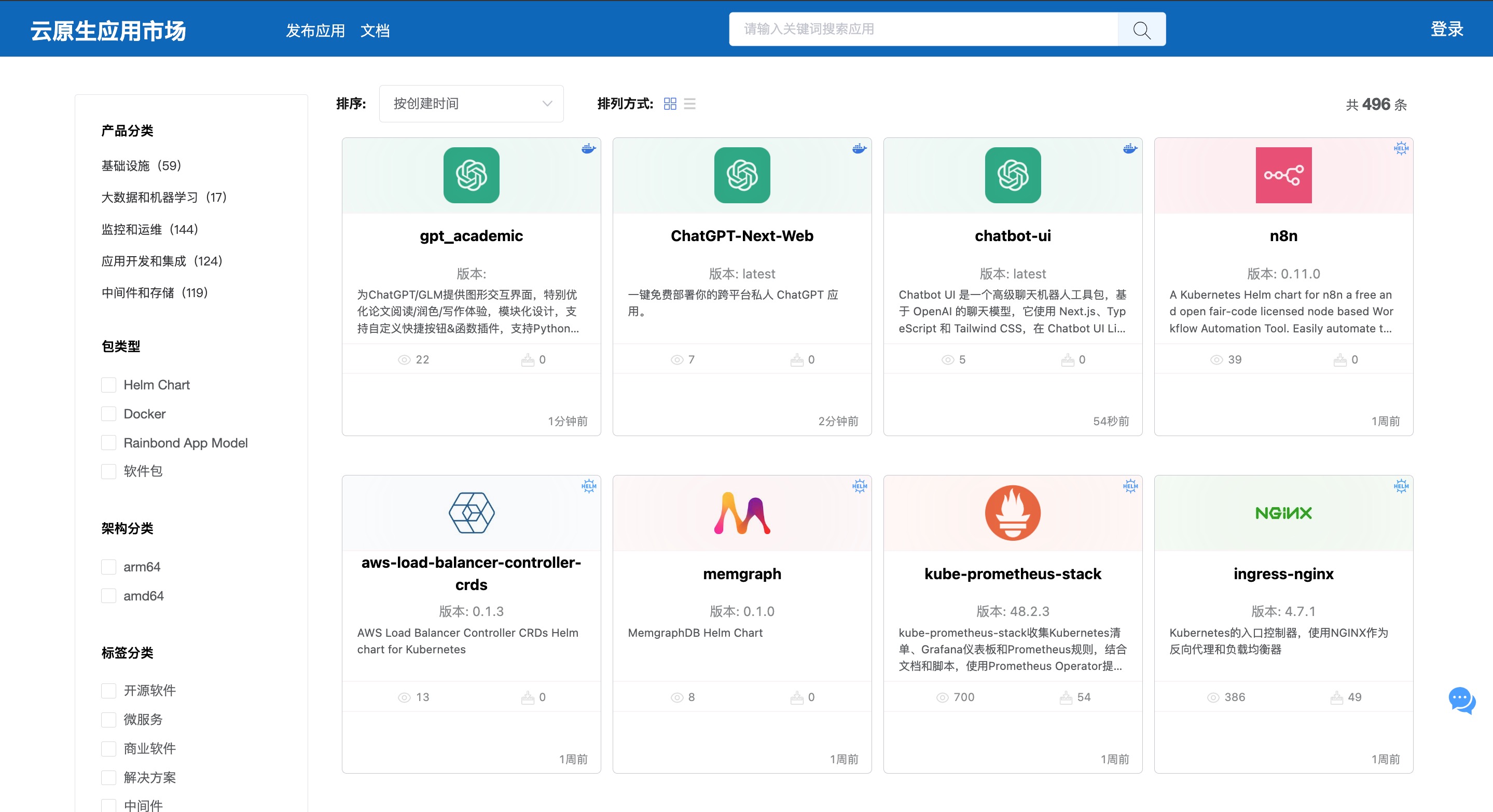Screen dimensions: 1493x812
Task: Check the 开源软件 tag filter
Action: (x=109, y=690)
